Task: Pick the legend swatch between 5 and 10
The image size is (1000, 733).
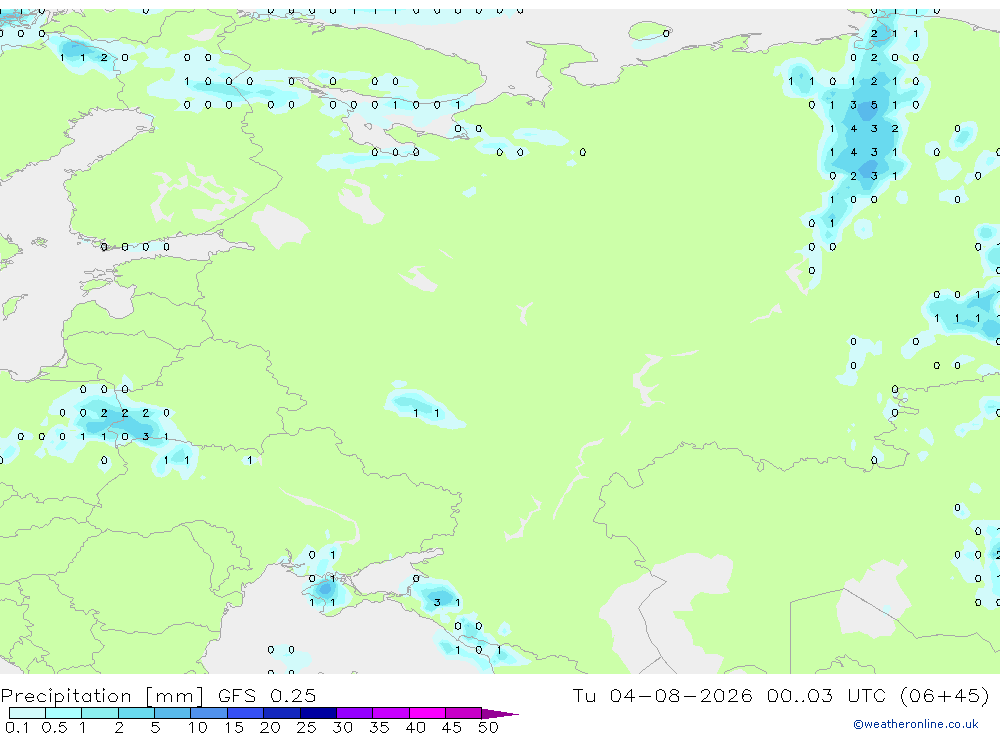Action: click(x=173, y=713)
